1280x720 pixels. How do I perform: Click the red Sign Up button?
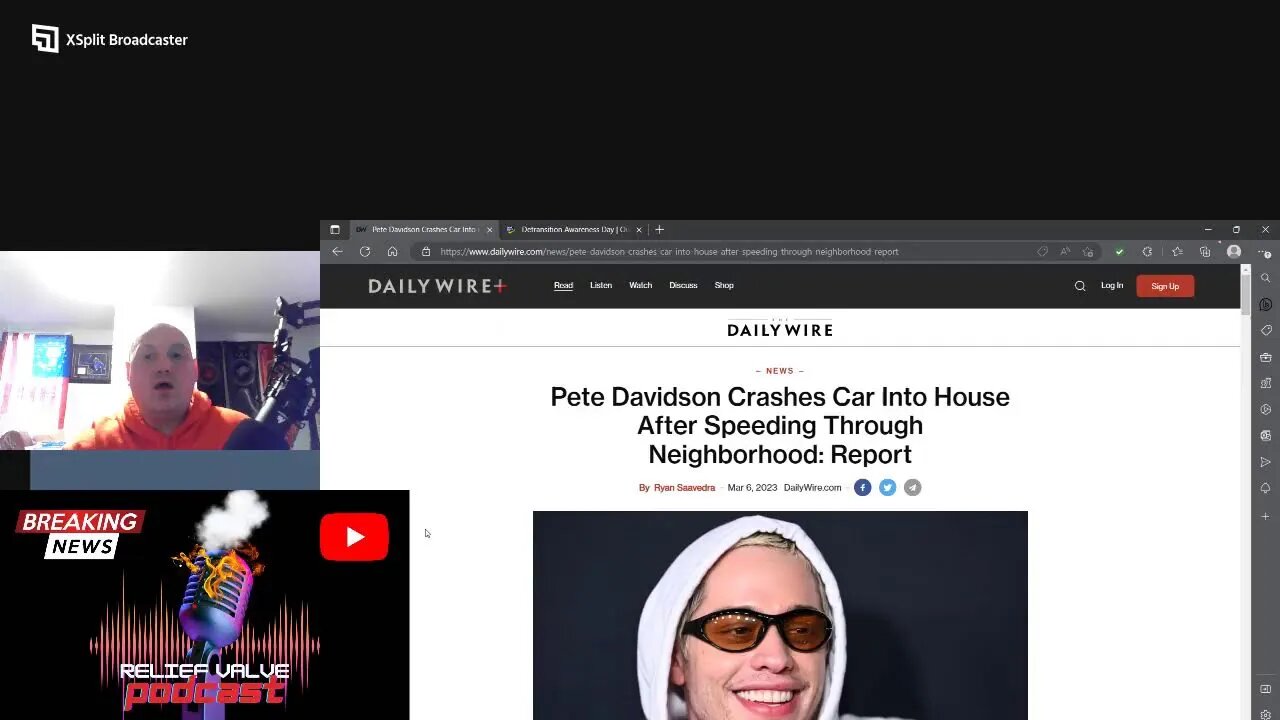click(1165, 286)
